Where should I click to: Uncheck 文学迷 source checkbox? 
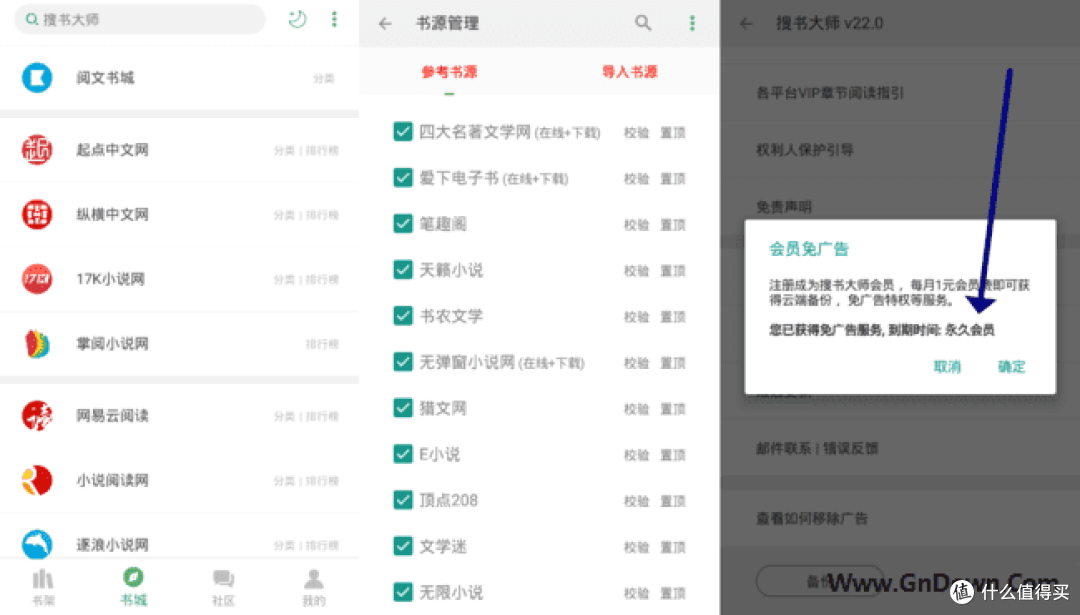pos(403,546)
